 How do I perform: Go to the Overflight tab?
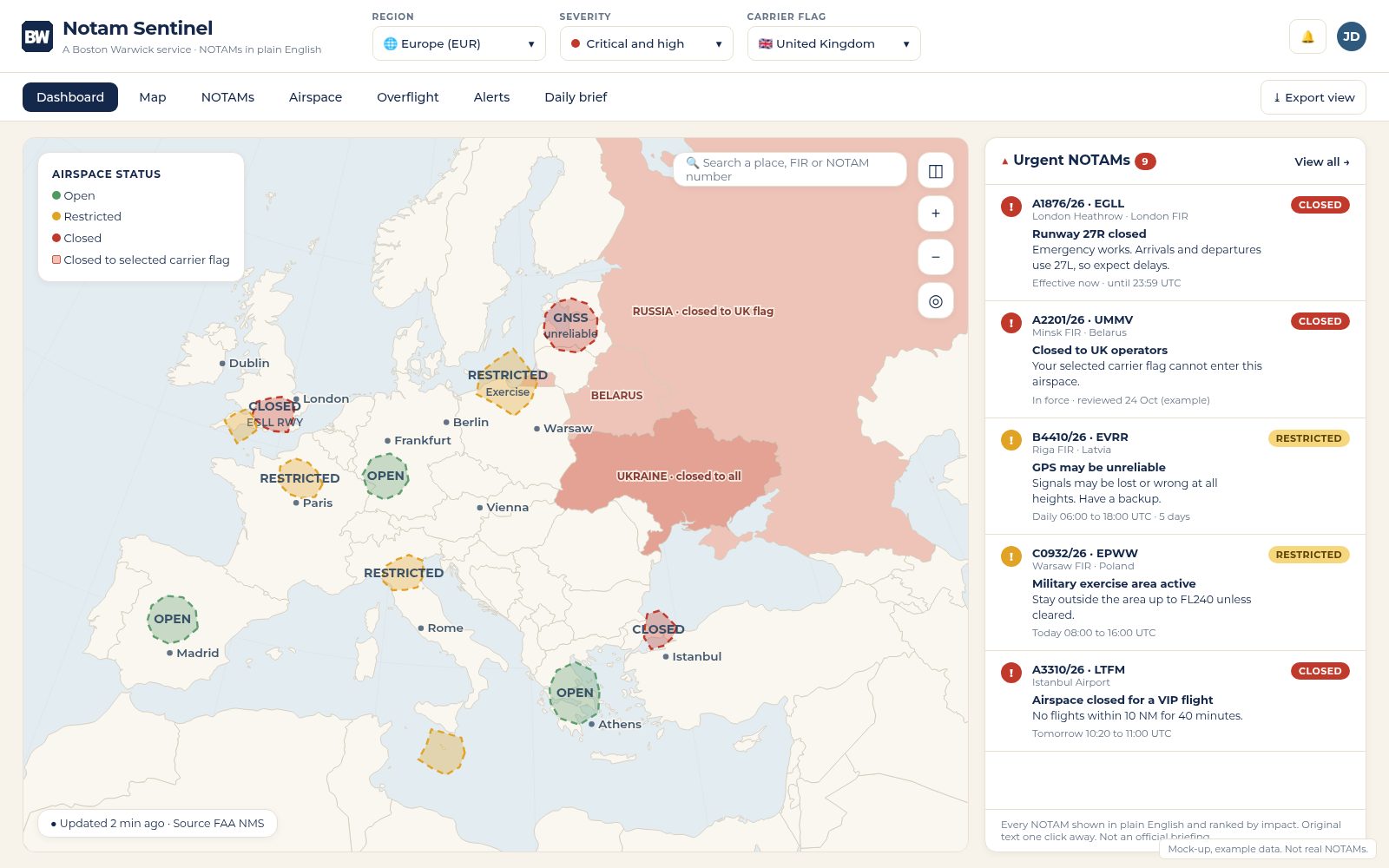point(408,97)
